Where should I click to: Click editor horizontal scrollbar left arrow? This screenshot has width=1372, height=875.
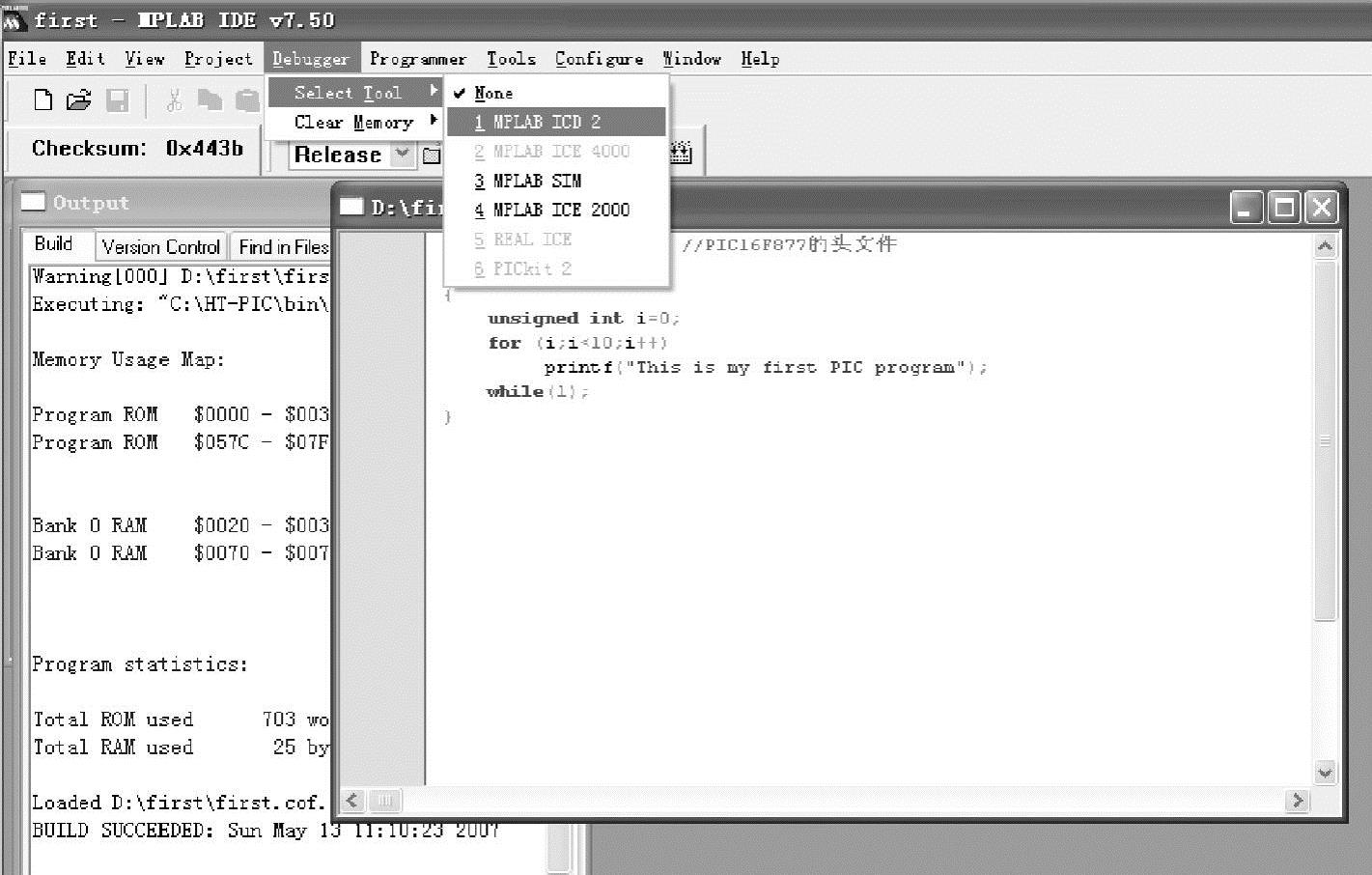tap(352, 800)
